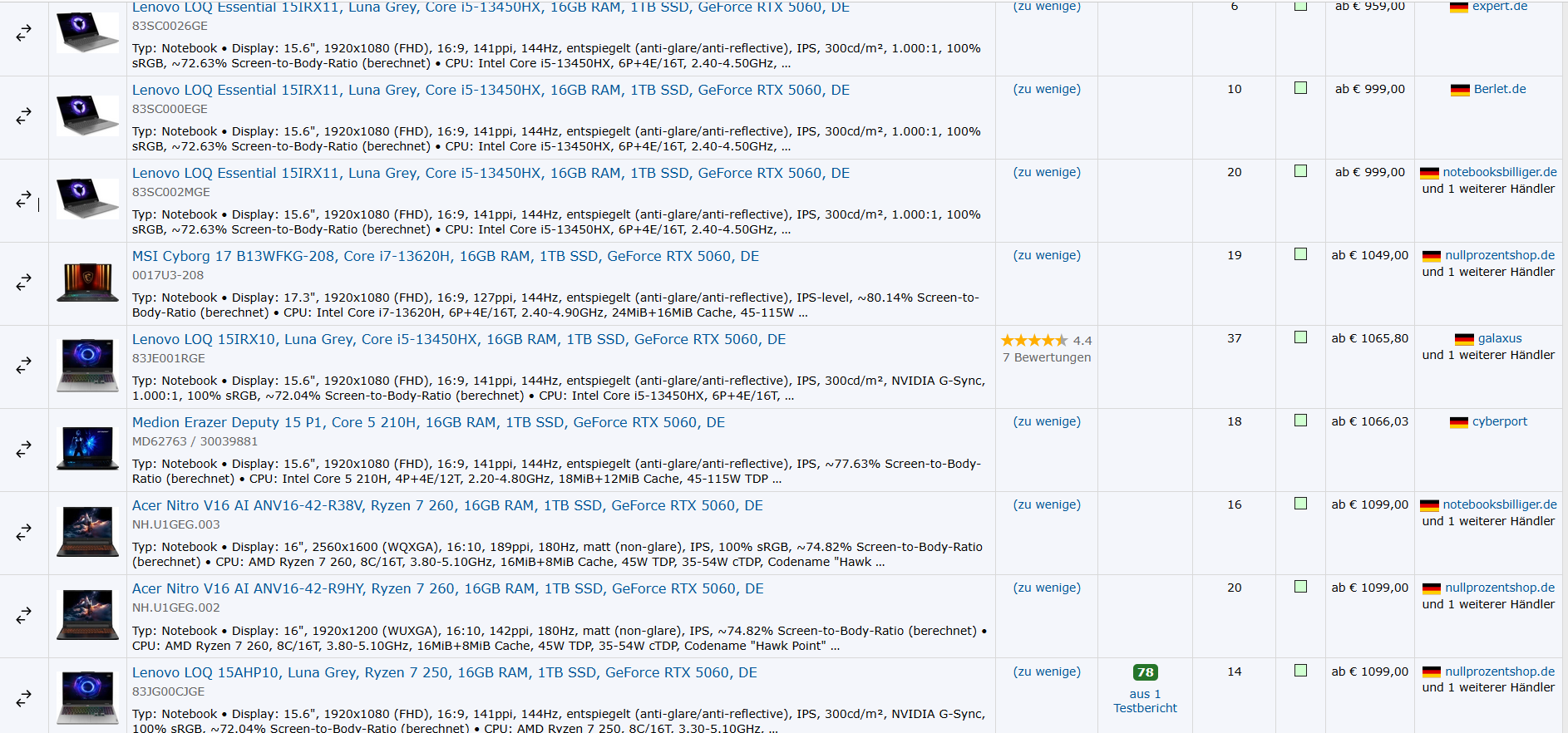Open nullprozentshop.de offer for Lenovo LOQ 15AHP10

point(1500,672)
